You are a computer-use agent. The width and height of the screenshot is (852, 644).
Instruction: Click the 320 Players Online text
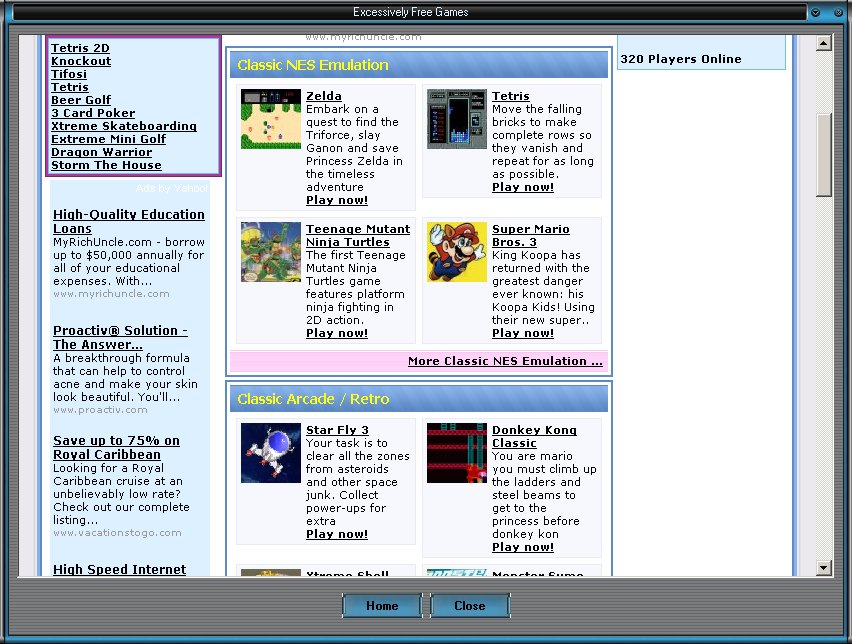click(x=681, y=59)
